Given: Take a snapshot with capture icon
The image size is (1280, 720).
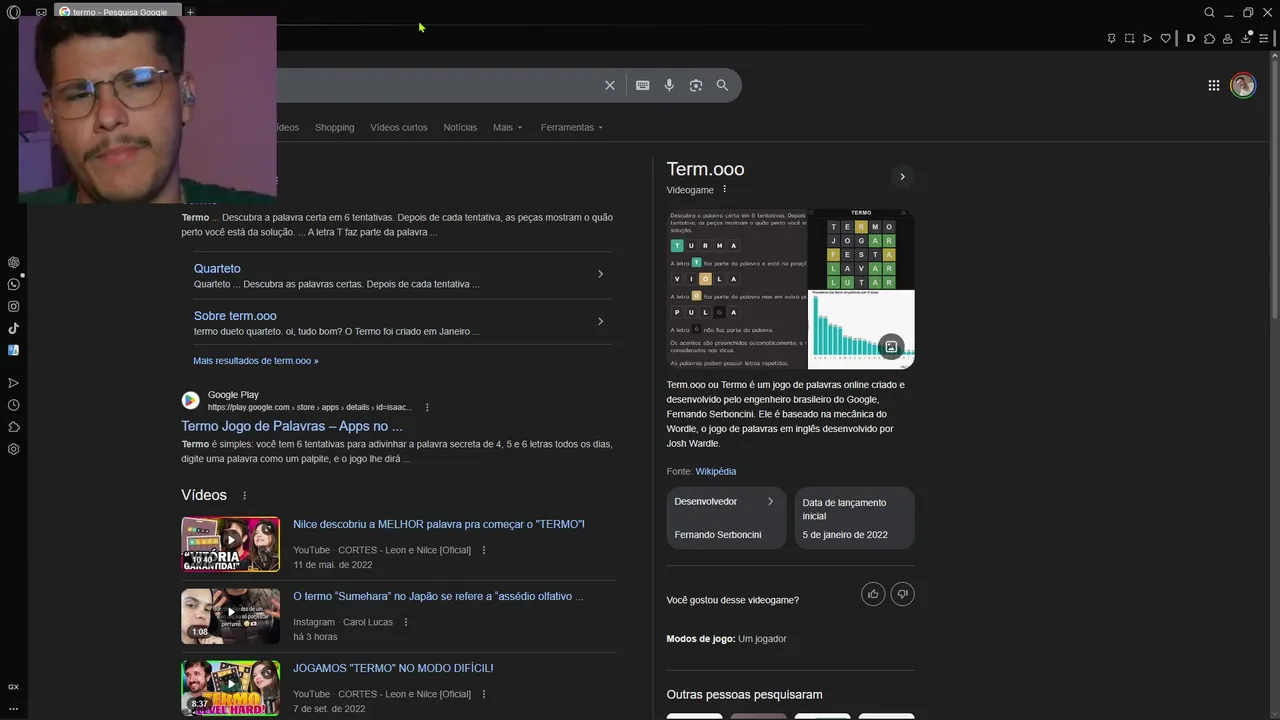Looking at the screenshot, I should [x=1129, y=38].
